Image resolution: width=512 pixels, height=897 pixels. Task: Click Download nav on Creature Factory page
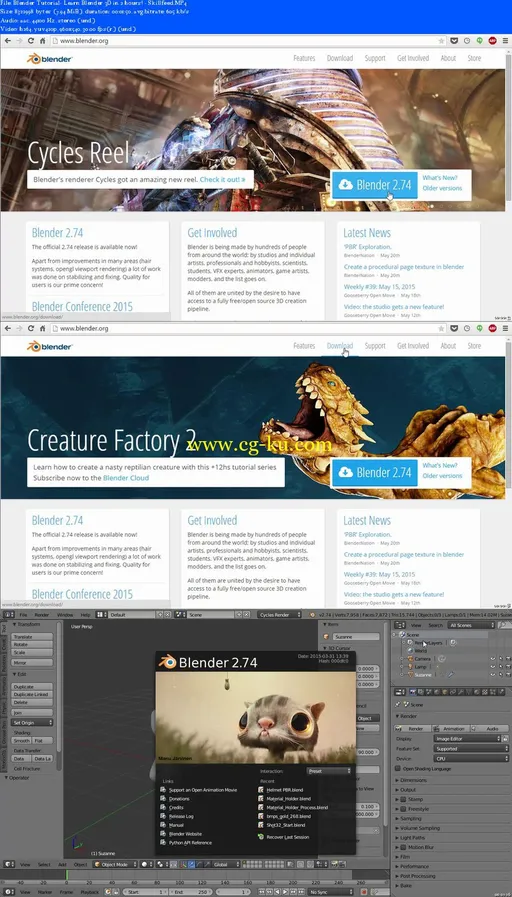coord(340,346)
